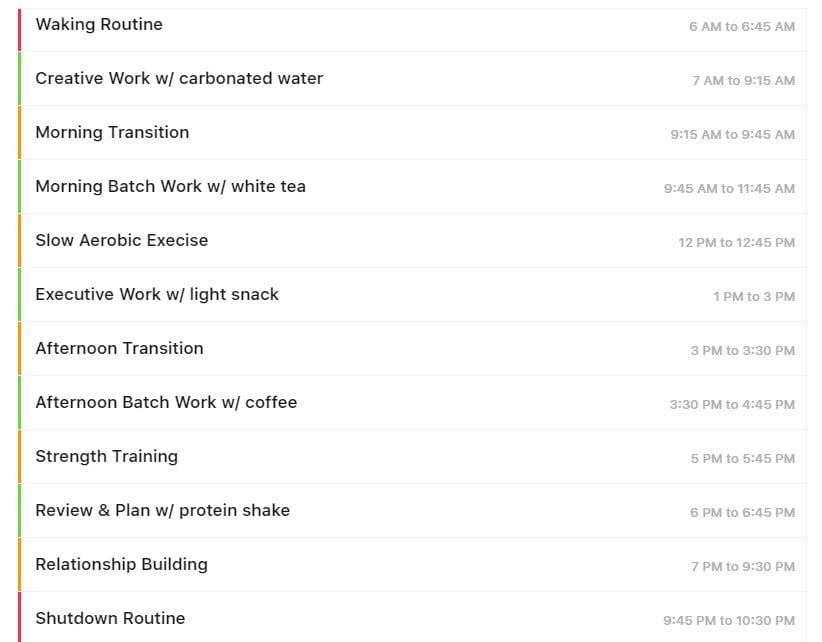The width and height of the screenshot is (822, 642).
Task: Click the 12 PM to 12:45 PM time
Action: 737,243
